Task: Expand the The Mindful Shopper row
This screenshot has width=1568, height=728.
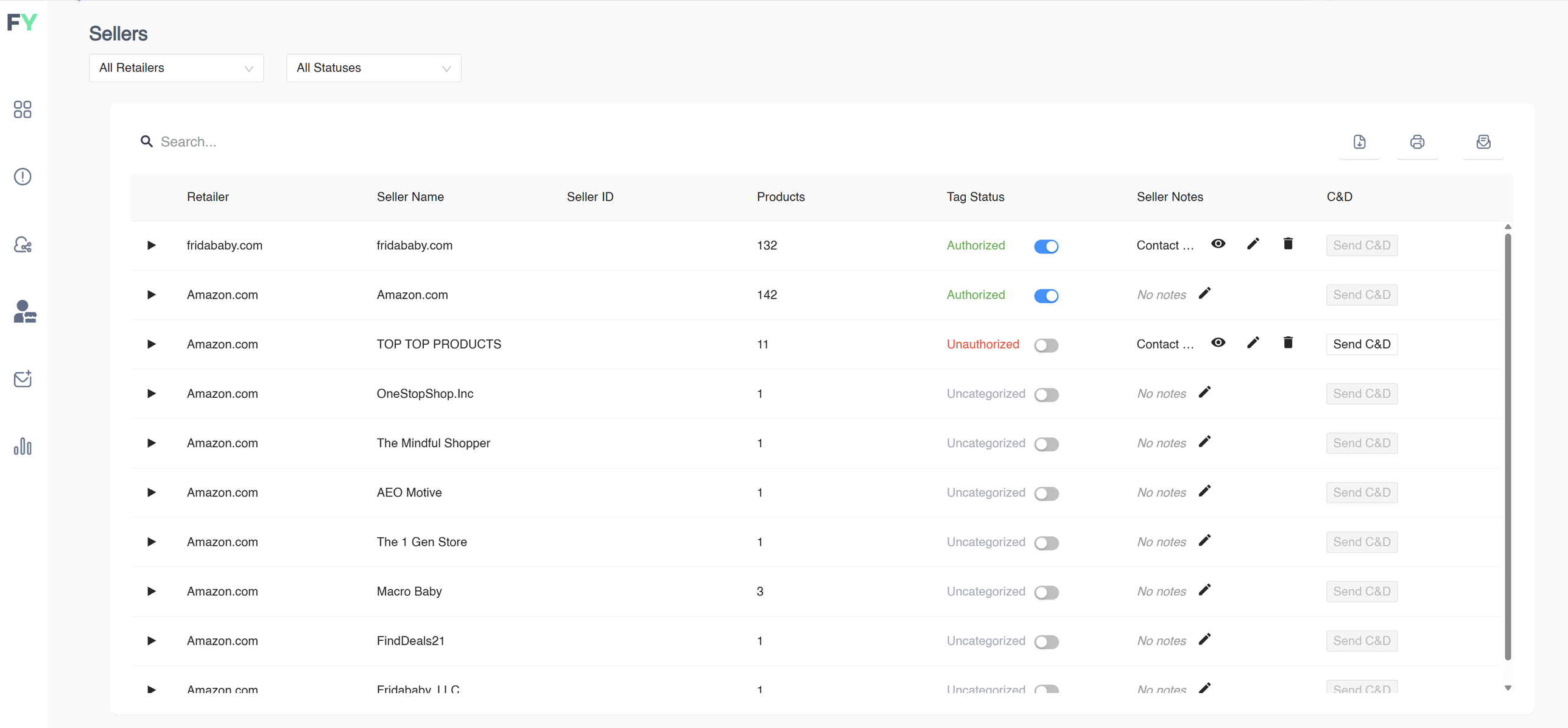Action: coord(152,443)
